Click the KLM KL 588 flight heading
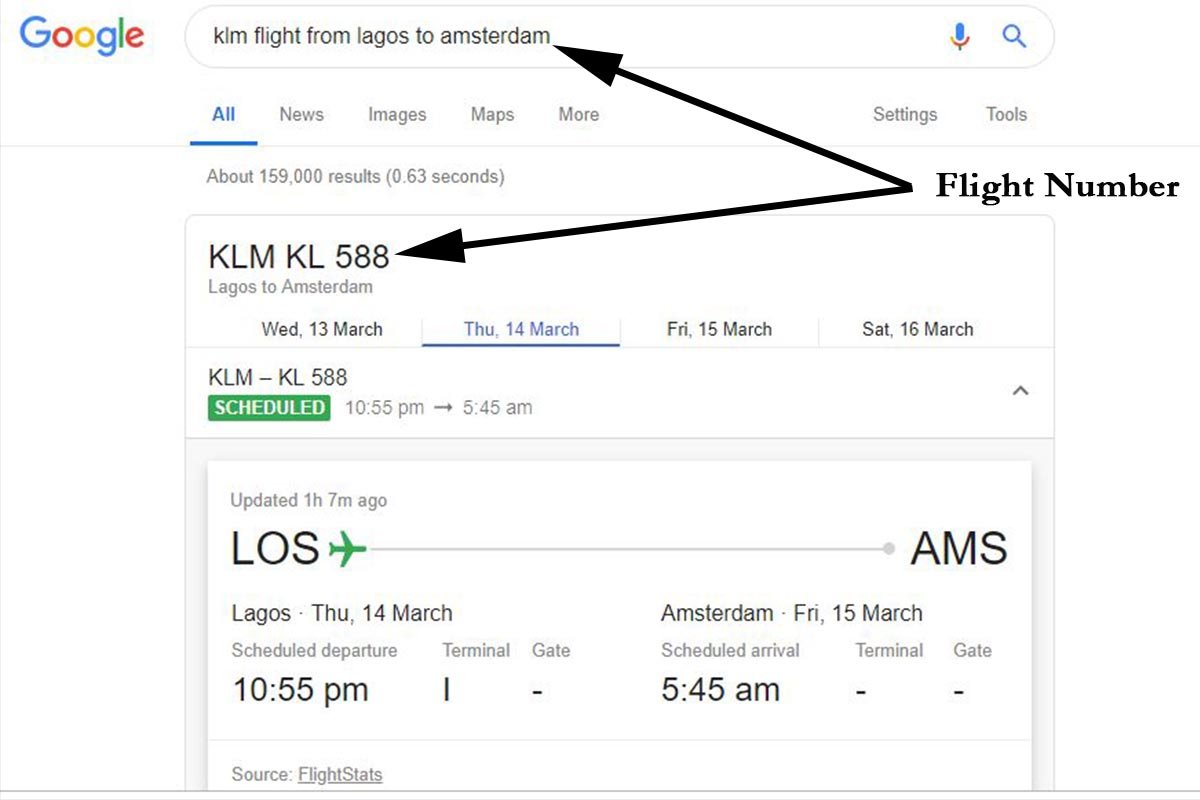The image size is (1200, 800). [x=298, y=257]
